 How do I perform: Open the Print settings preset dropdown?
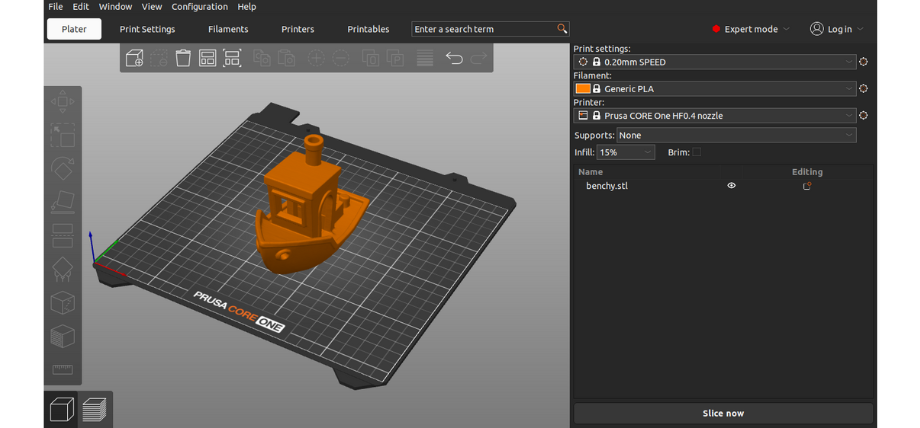(715, 62)
